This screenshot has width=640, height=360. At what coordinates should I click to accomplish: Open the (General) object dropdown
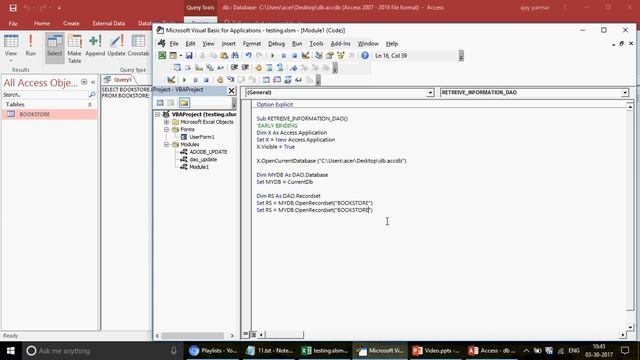pos(430,93)
